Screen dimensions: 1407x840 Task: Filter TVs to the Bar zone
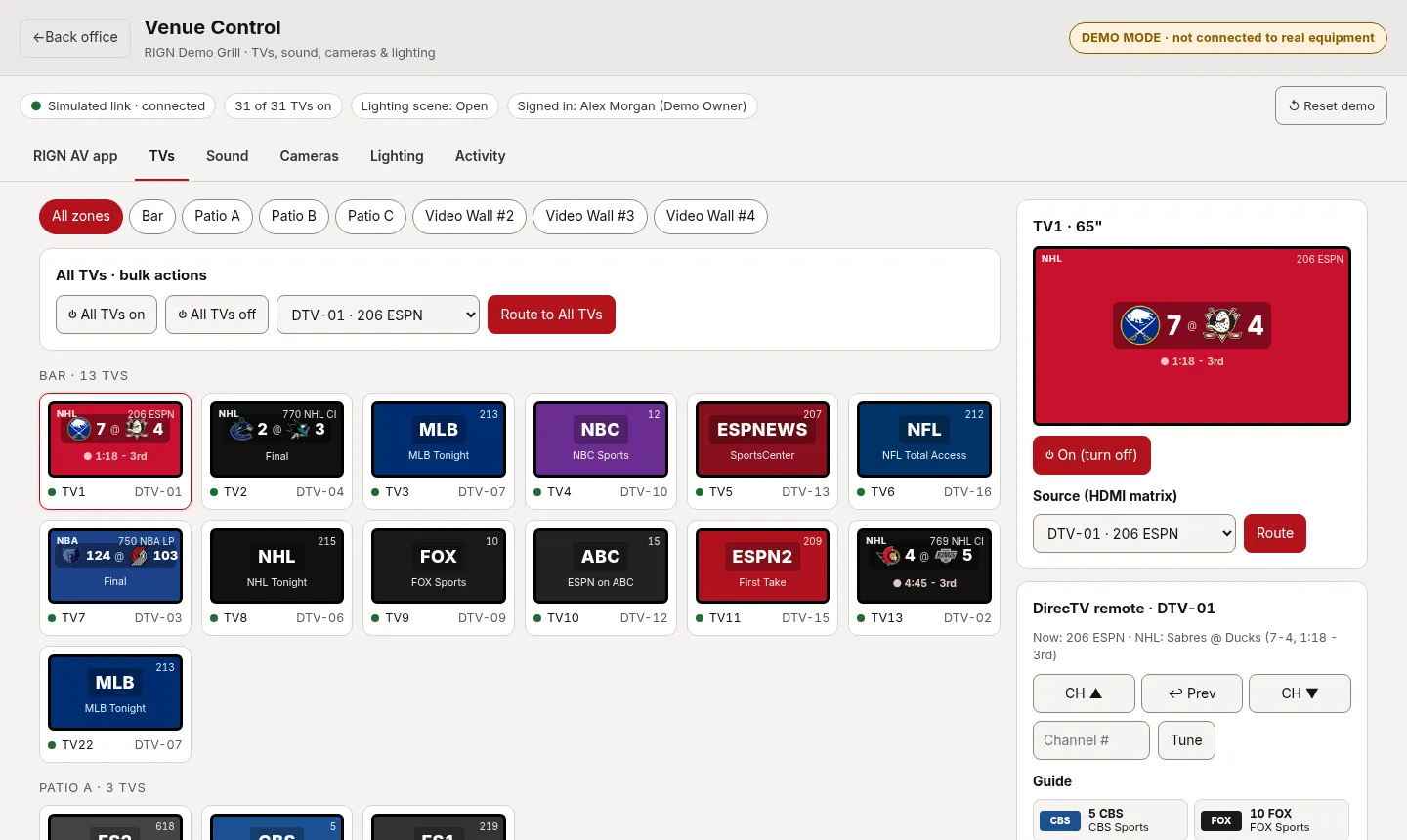coord(152,216)
